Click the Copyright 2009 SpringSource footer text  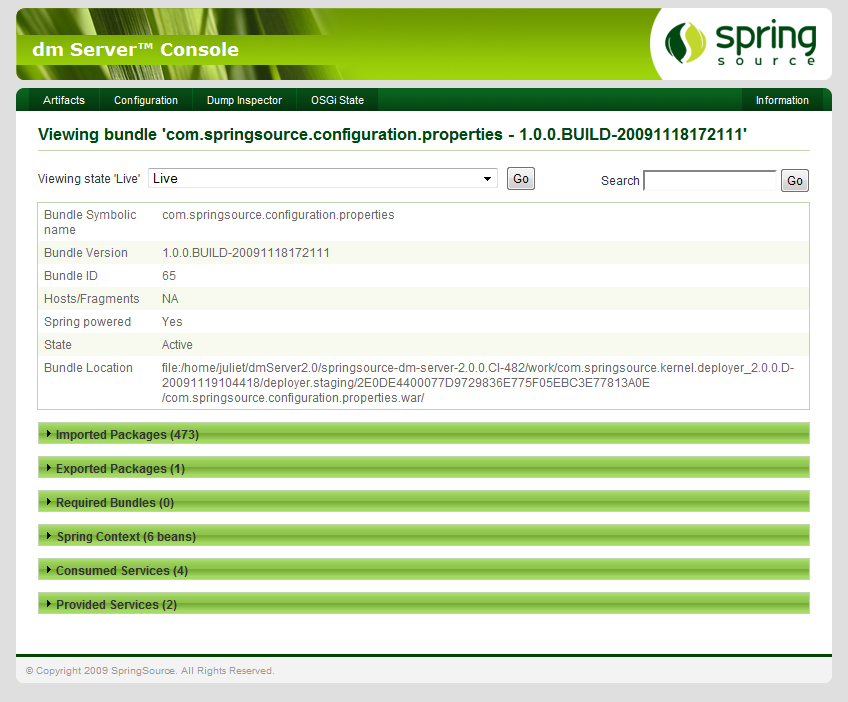point(150,671)
